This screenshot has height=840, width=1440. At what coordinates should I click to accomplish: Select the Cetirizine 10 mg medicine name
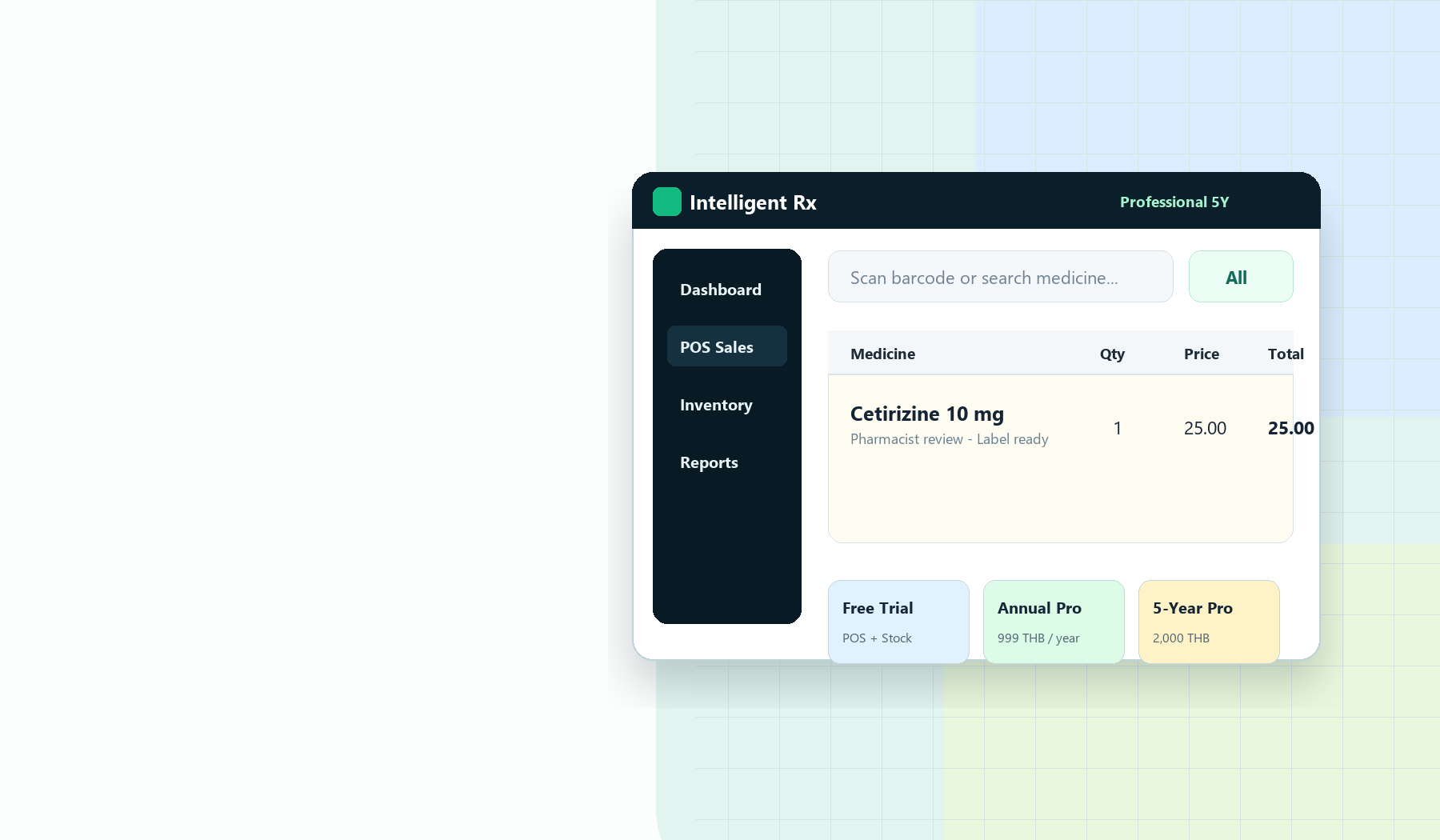[926, 414]
